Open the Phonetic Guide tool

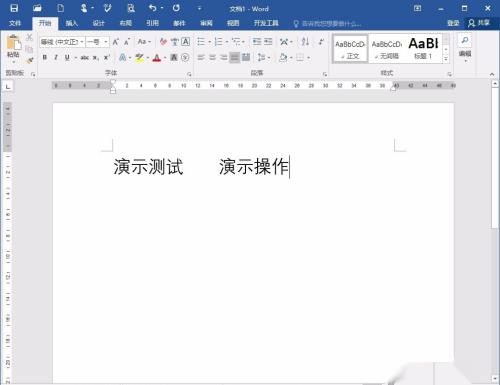[174, 42]
